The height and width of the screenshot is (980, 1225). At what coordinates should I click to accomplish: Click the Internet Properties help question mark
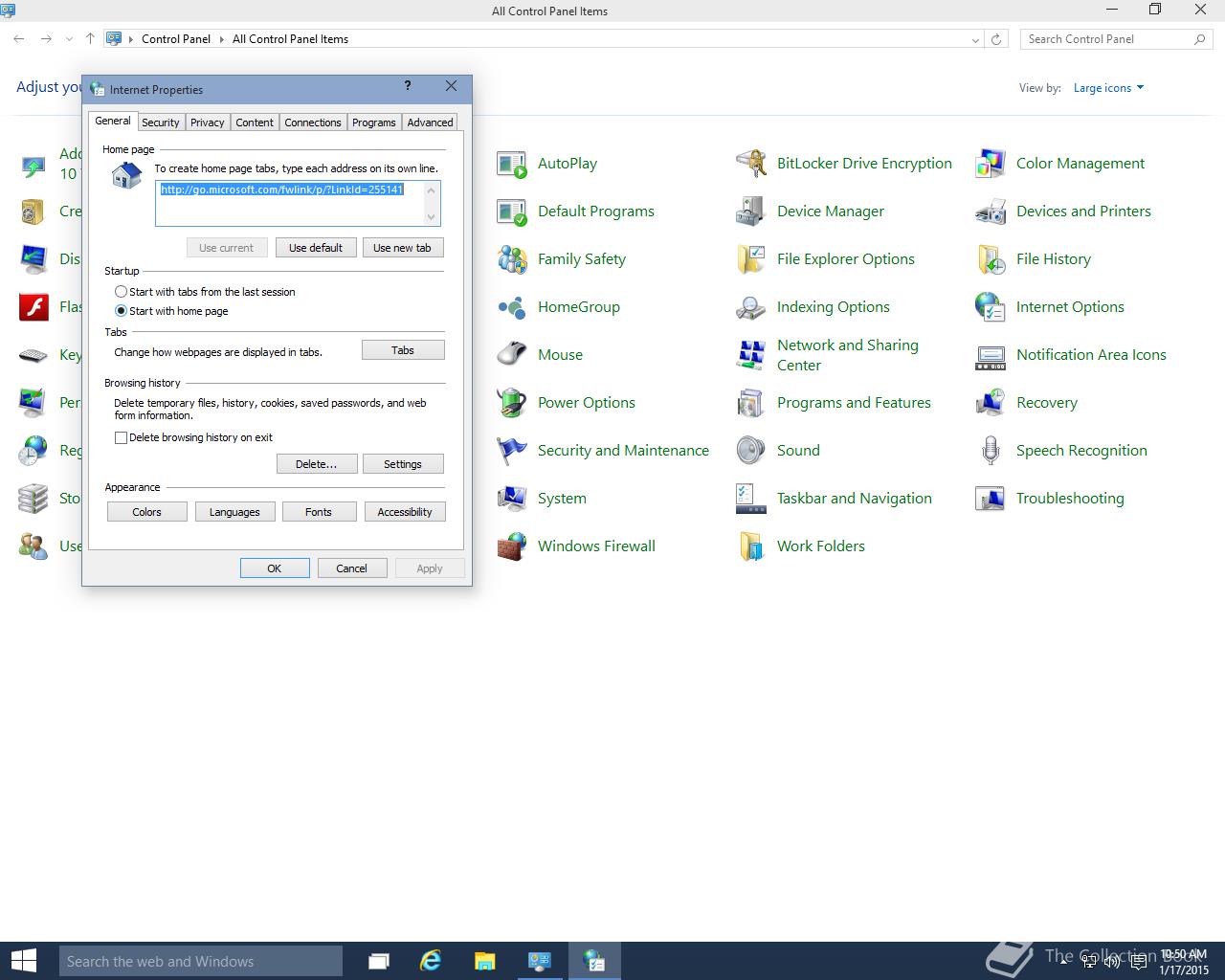[x=409, y=86]
